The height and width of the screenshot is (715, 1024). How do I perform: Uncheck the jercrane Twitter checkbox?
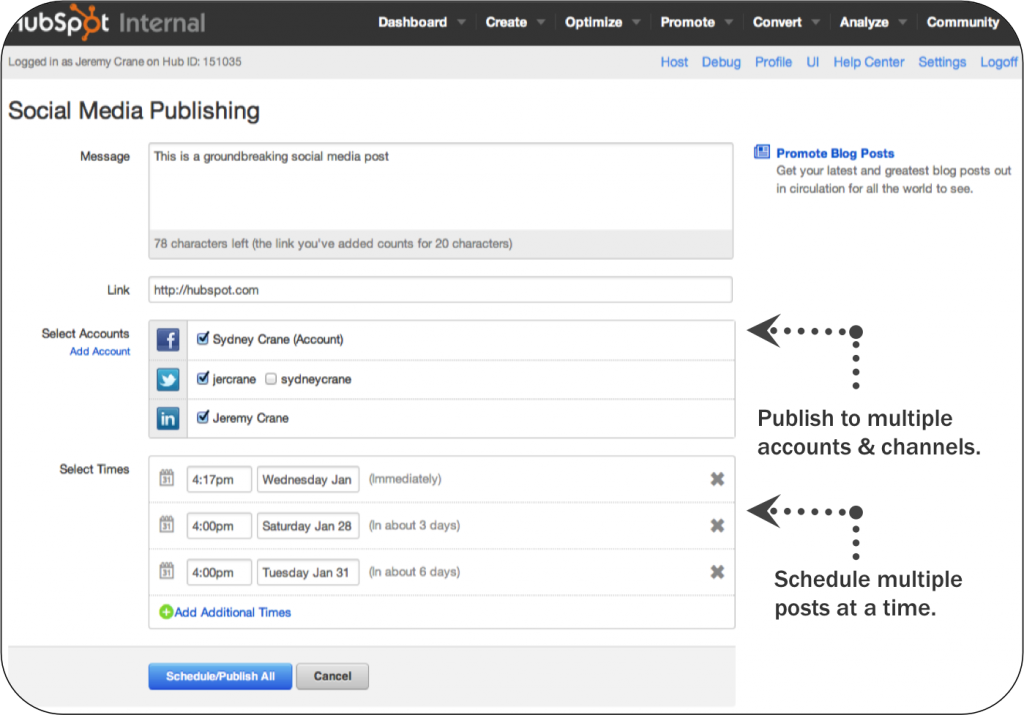203,378
